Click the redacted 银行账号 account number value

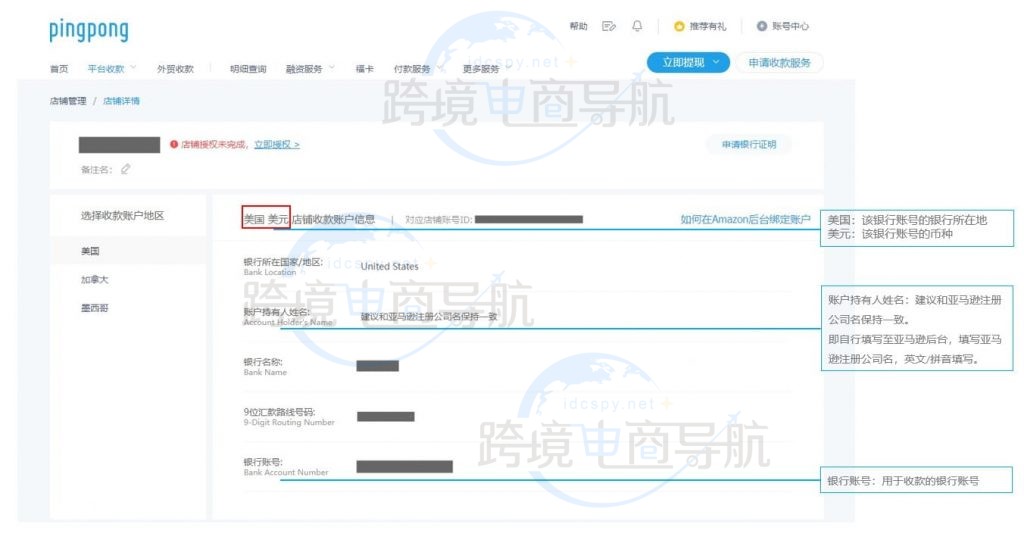click(x=404, y=466)
